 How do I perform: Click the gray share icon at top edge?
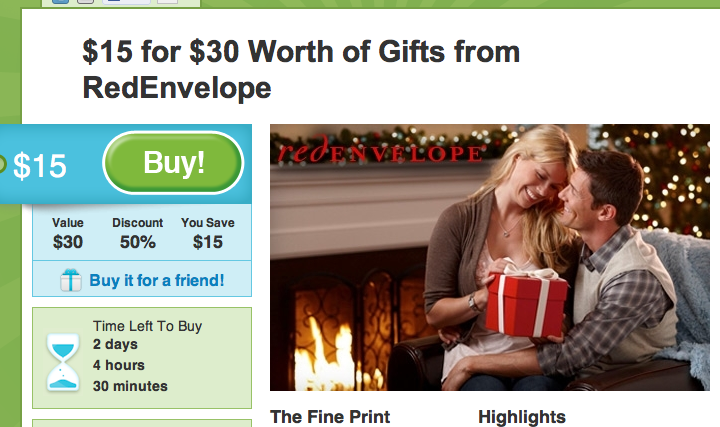point(85,1)
